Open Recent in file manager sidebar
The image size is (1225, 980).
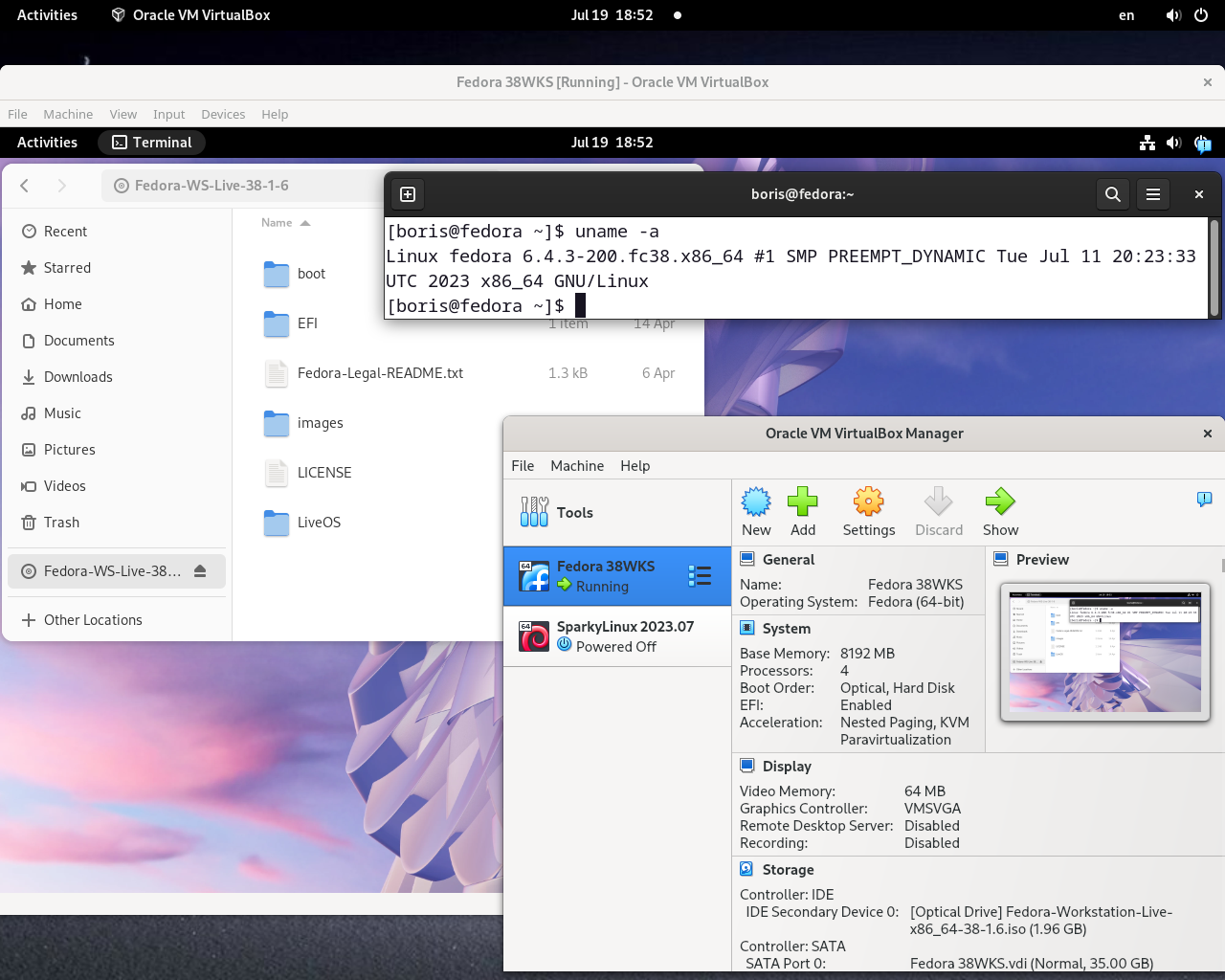click(117, 232)
